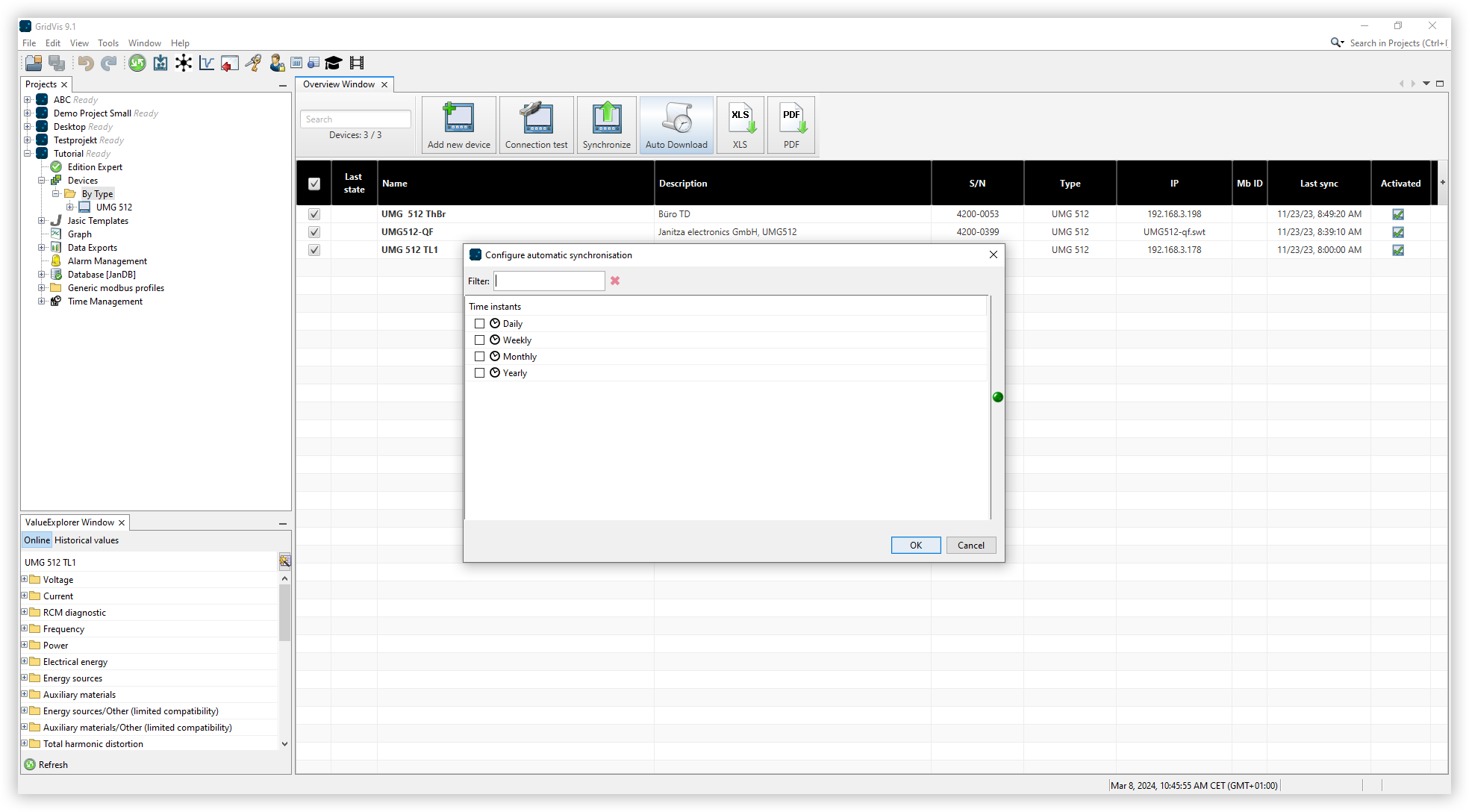Viewport: 1469px width, 812px height.
Task: Export device list as XLS
Action: click(740, 125)
